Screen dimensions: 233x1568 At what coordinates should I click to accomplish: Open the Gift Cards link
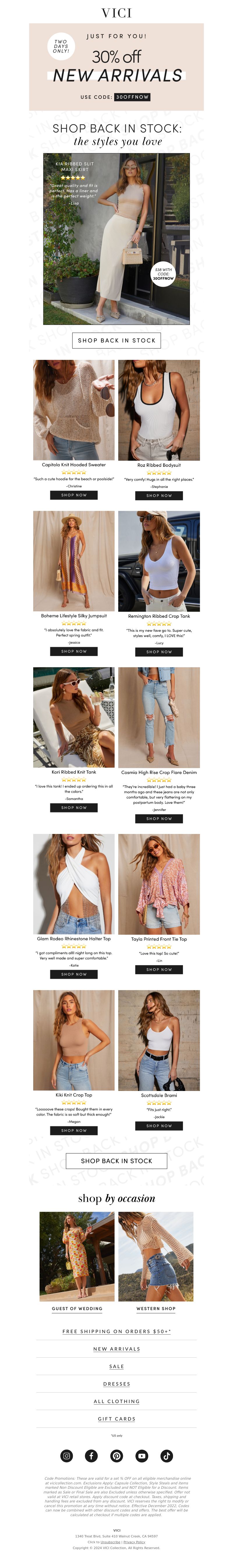pos(116,1419)
